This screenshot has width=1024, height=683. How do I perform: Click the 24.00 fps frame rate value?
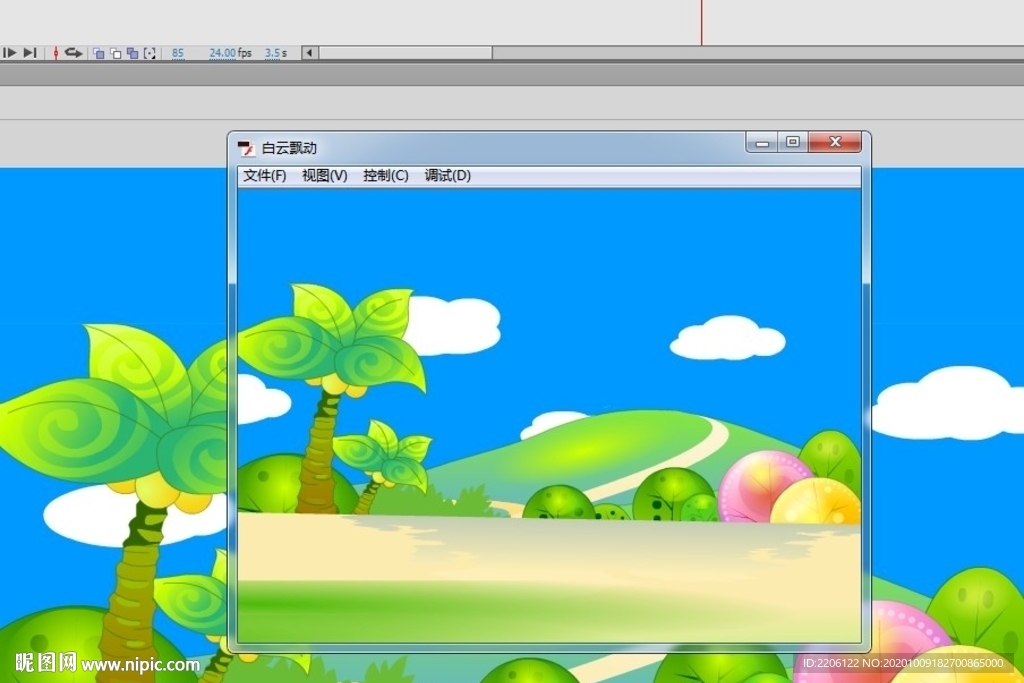click(223, 53)
